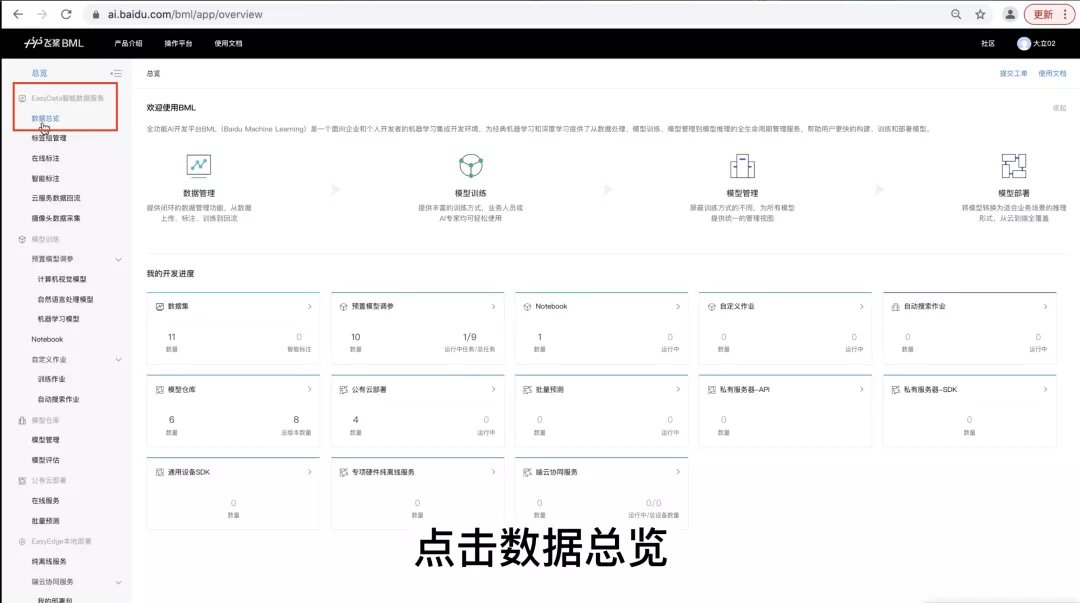This screenshot has height=603, width=1080.
Task: Collapse the 自定义作业 sidebar group
Action: [118, 359]
